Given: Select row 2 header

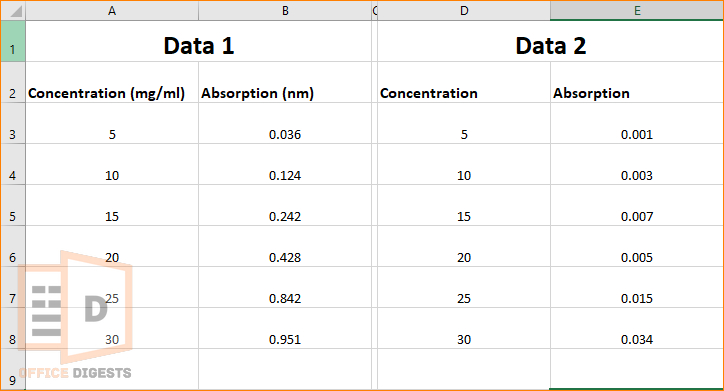Looking at the screenshot, I should click(13, 82).
